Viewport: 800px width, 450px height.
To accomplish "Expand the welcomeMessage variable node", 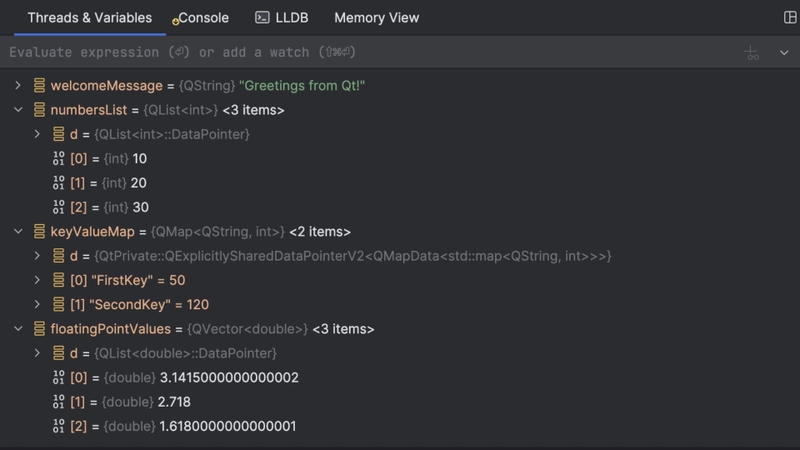I will point(18,86).
